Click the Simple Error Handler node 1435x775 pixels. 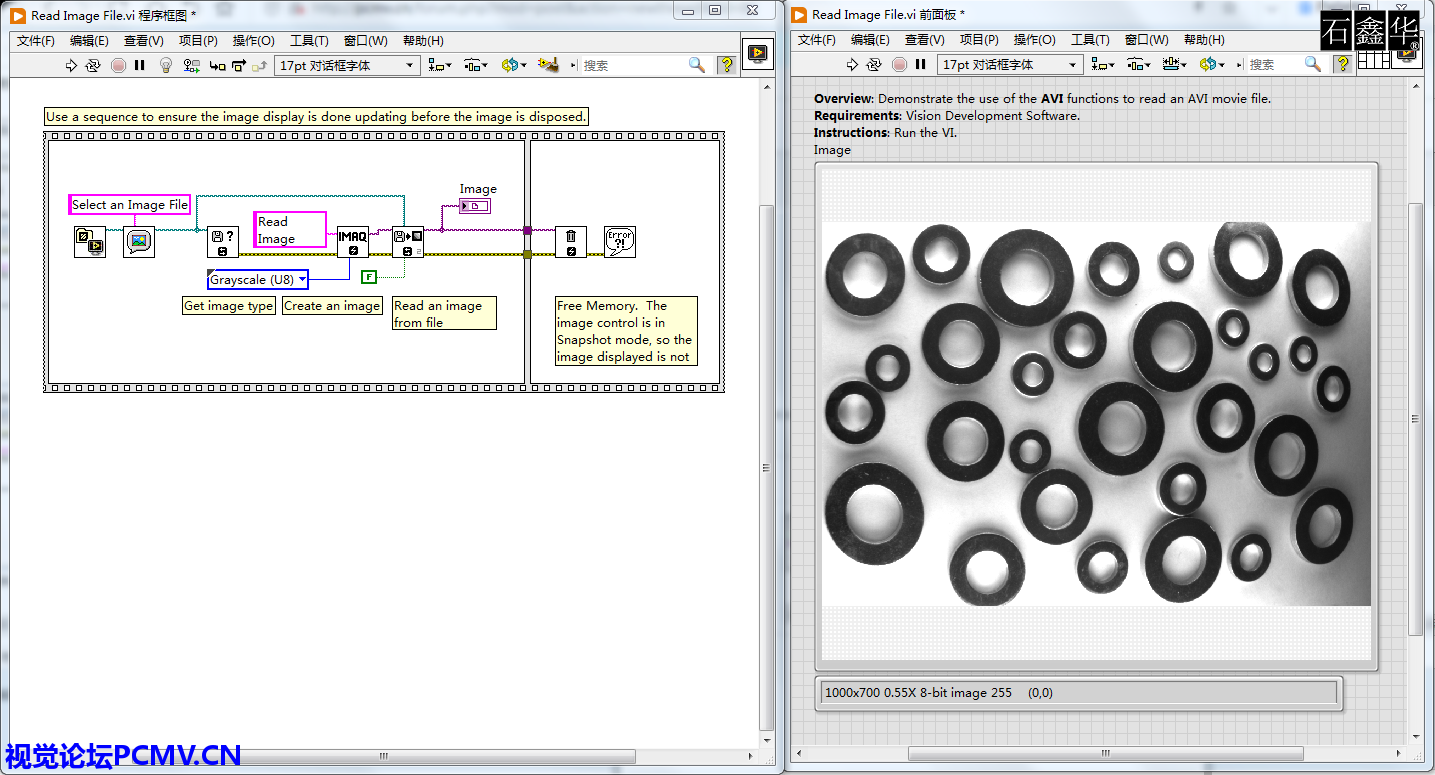pos(620,241)
